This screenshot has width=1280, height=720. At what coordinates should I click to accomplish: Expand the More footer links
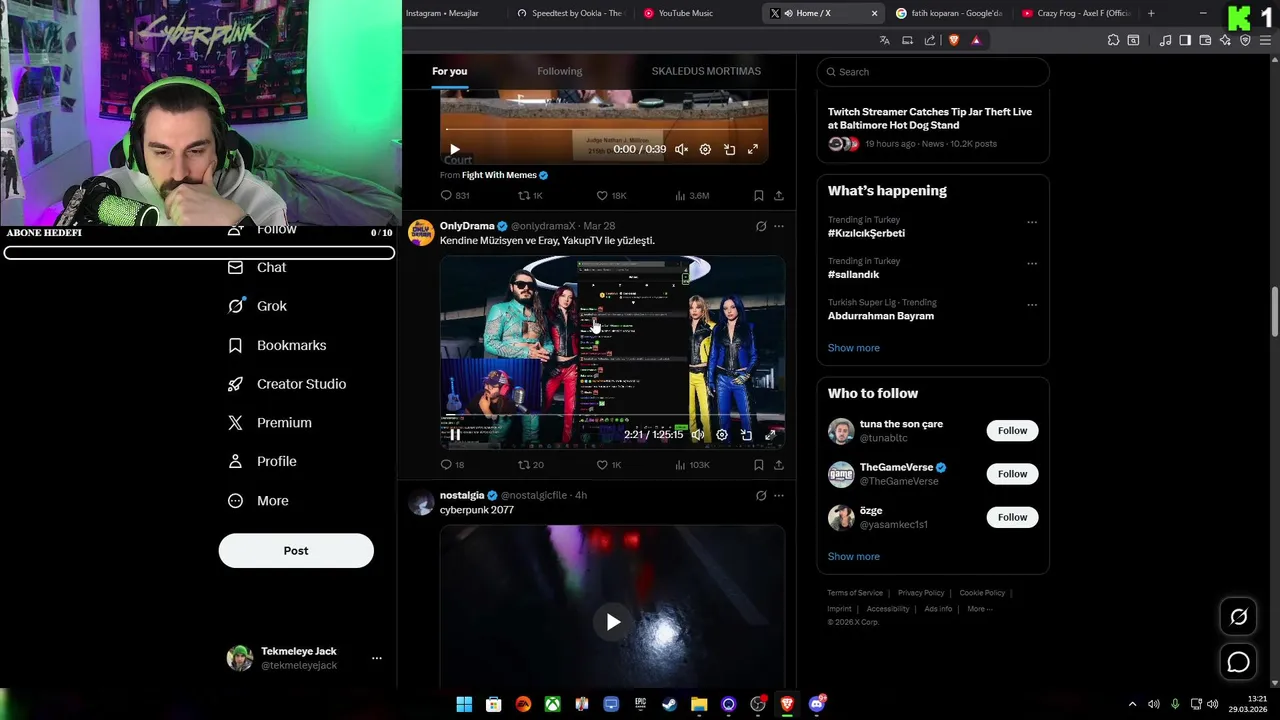click(x=979, y=609)
